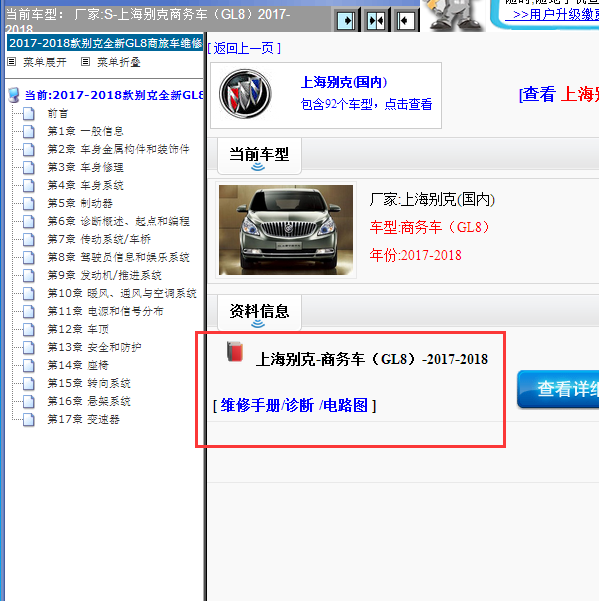Select 第7章 传动系统/车桥
This screenshot has width=599, height=601.
pyautogui.click(x=99, y=240)
